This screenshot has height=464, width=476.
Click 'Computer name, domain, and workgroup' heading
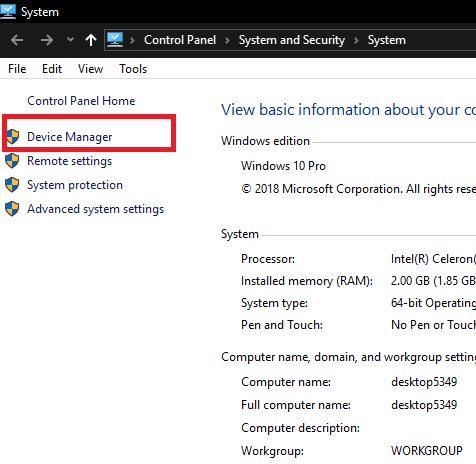(348, 357)
